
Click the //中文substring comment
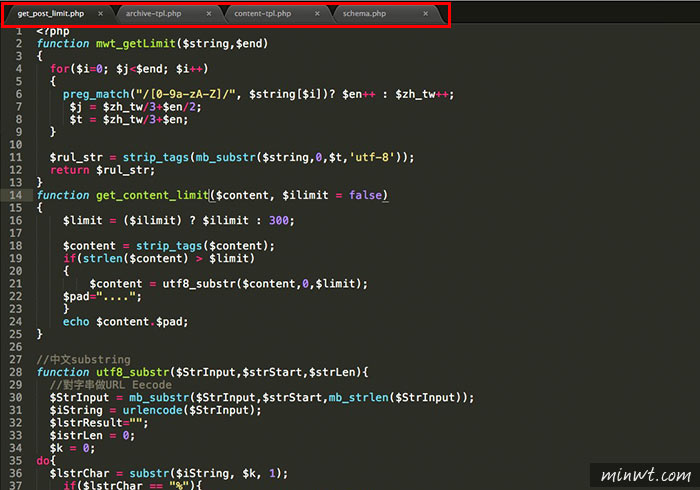pos(83,359)
